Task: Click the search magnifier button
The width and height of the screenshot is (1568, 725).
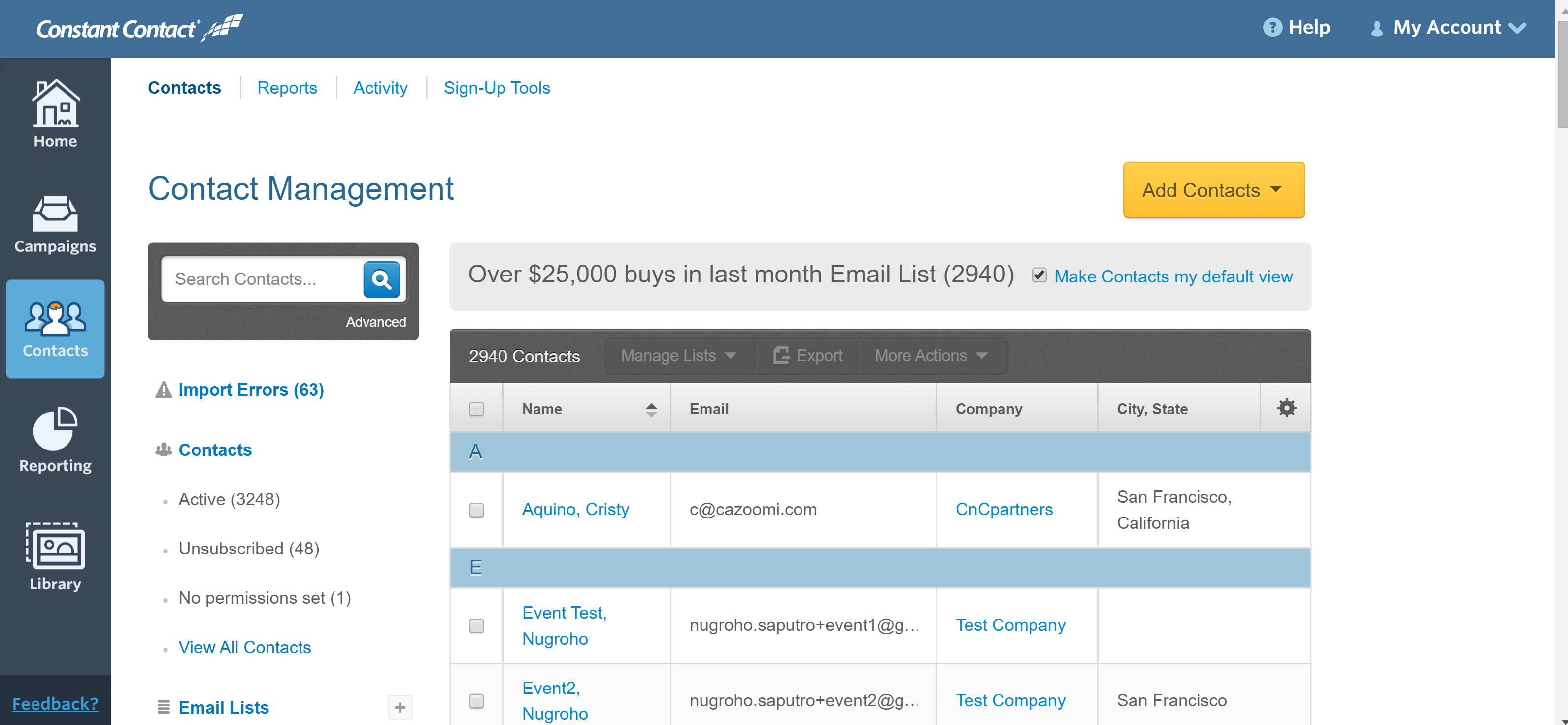Action: (381, 279)
